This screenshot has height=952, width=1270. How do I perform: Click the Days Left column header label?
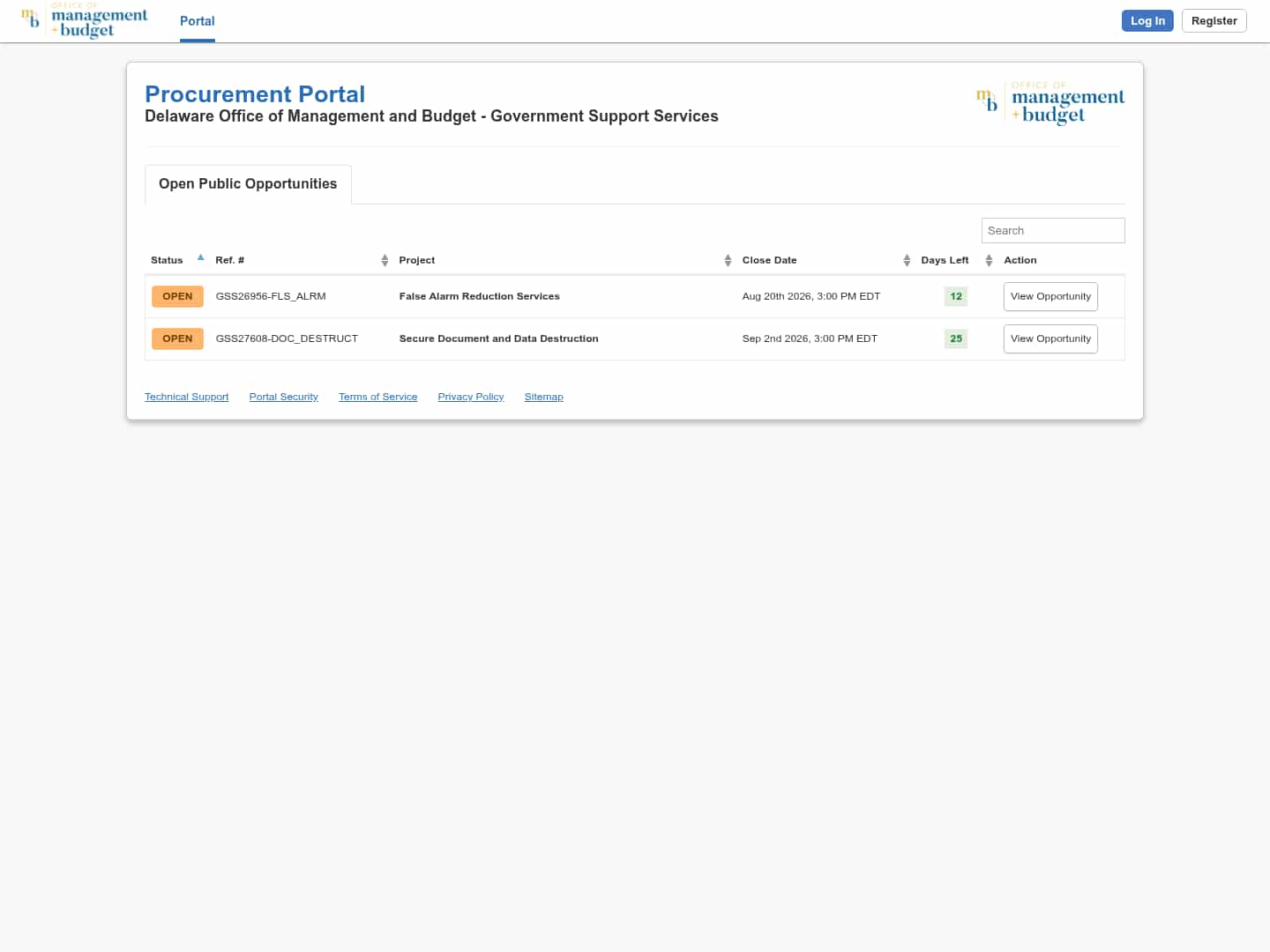(x=945, y=260)
